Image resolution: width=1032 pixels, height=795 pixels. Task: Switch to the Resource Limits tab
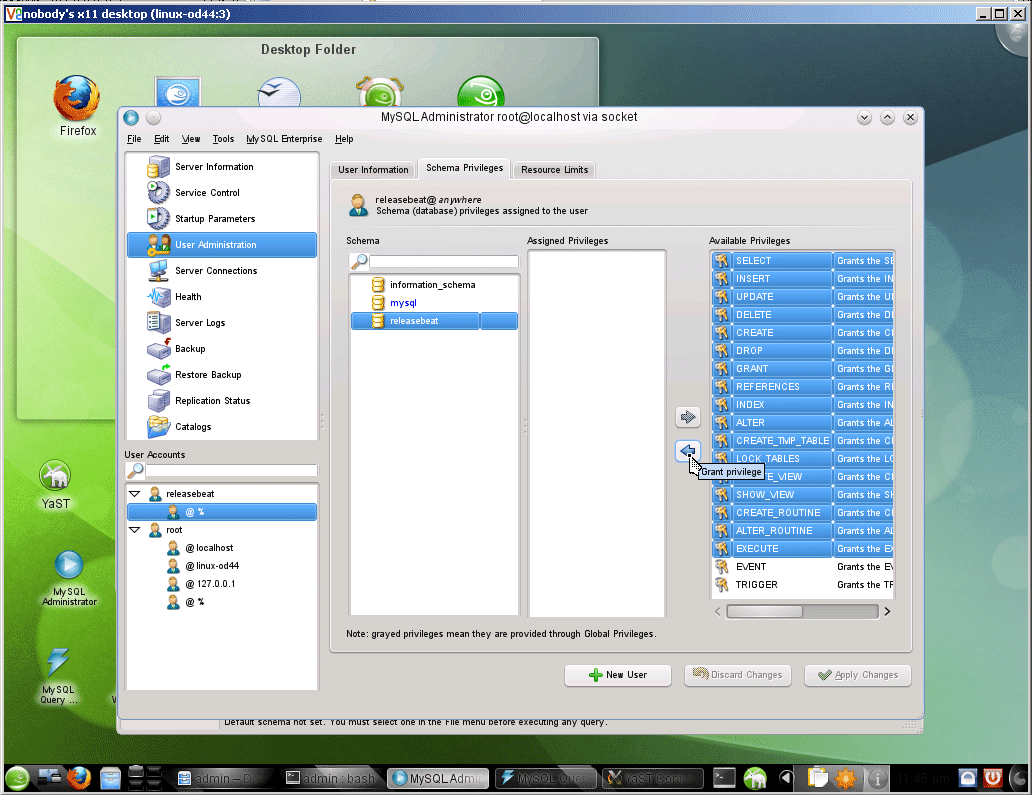tap(554, 170)
